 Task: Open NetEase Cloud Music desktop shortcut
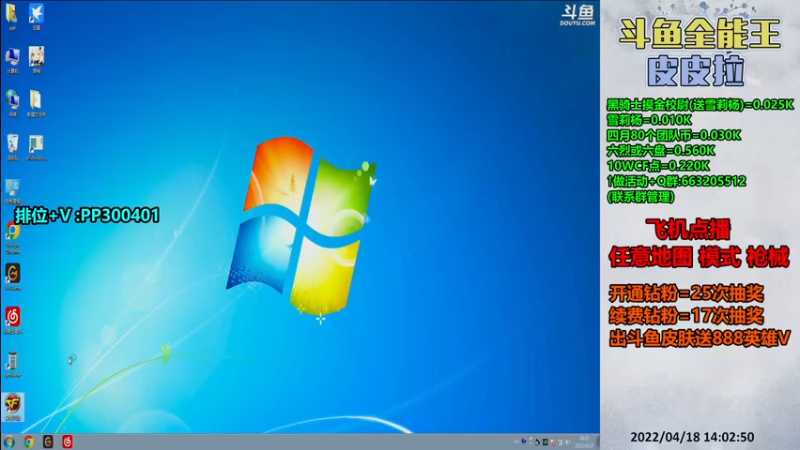pyautogui.click(x=13, y=320)
